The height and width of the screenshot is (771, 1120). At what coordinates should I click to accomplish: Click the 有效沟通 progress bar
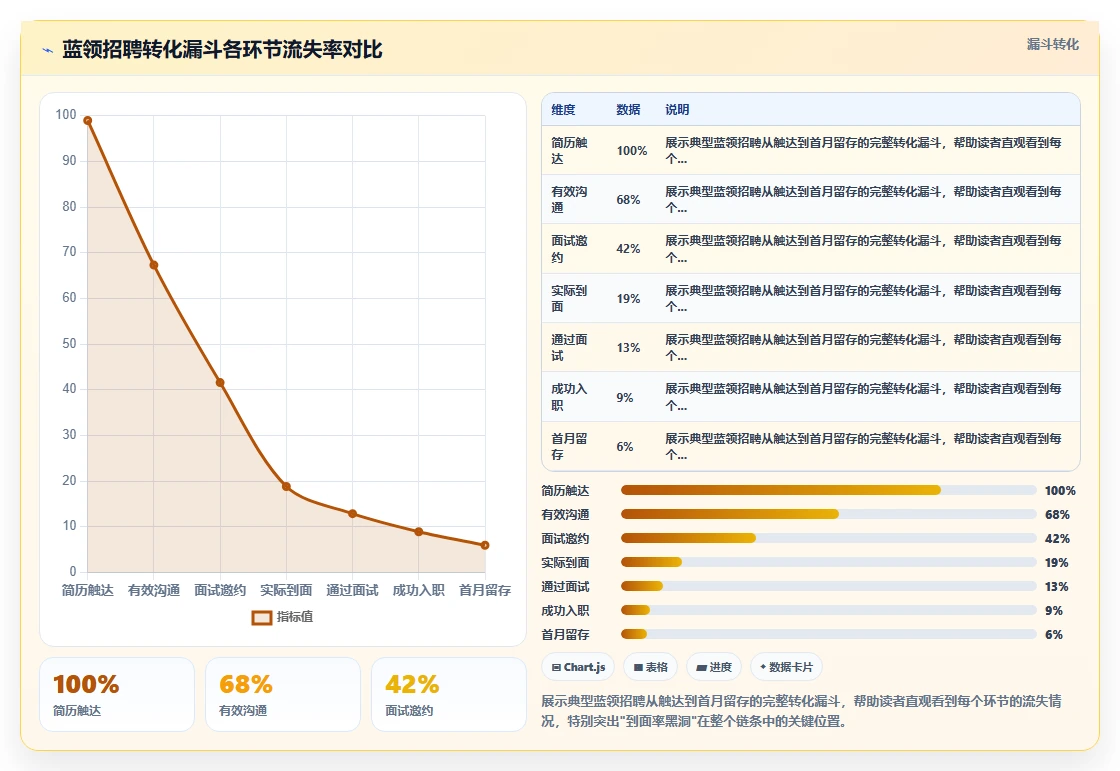(x=829, y=514)
